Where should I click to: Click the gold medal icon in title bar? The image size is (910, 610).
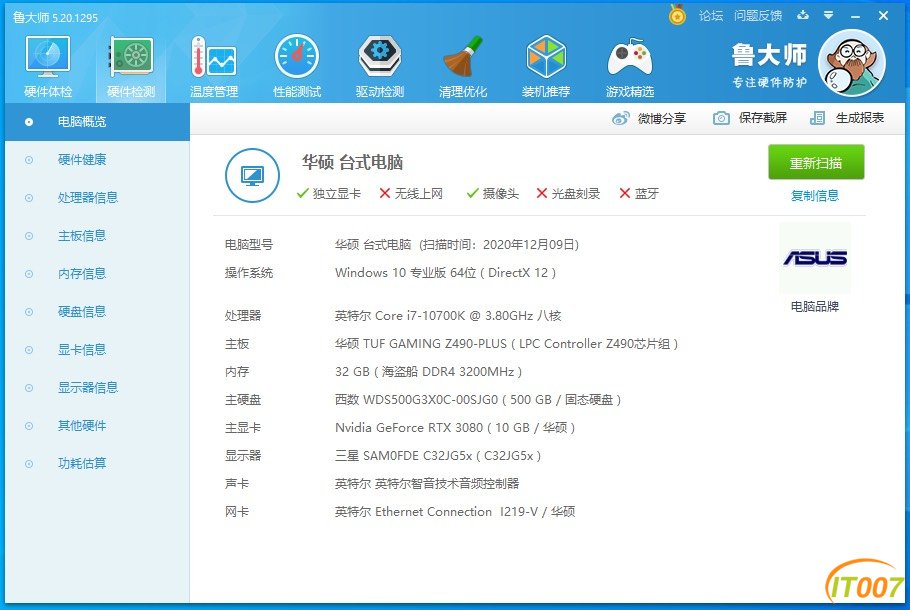coord(677,15)
